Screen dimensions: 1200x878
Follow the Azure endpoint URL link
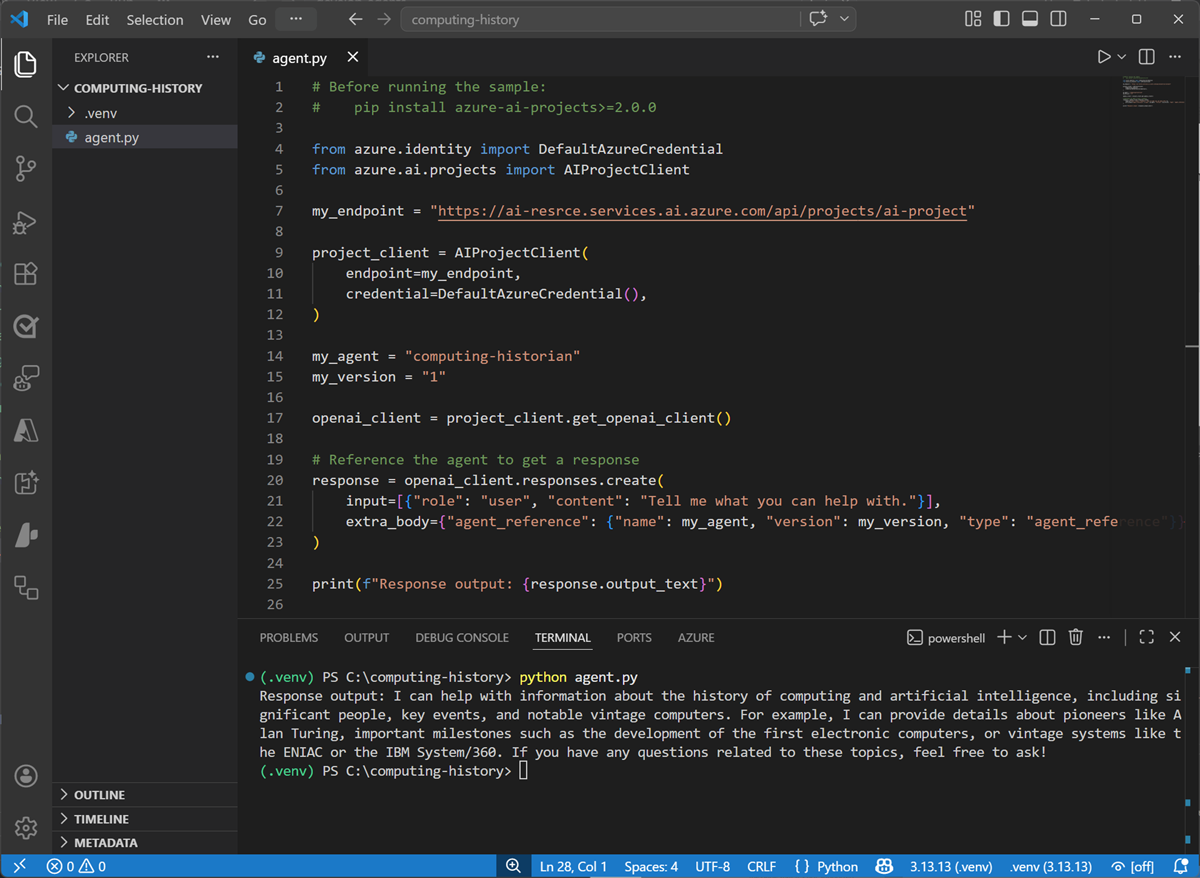[x=700, y=211]
